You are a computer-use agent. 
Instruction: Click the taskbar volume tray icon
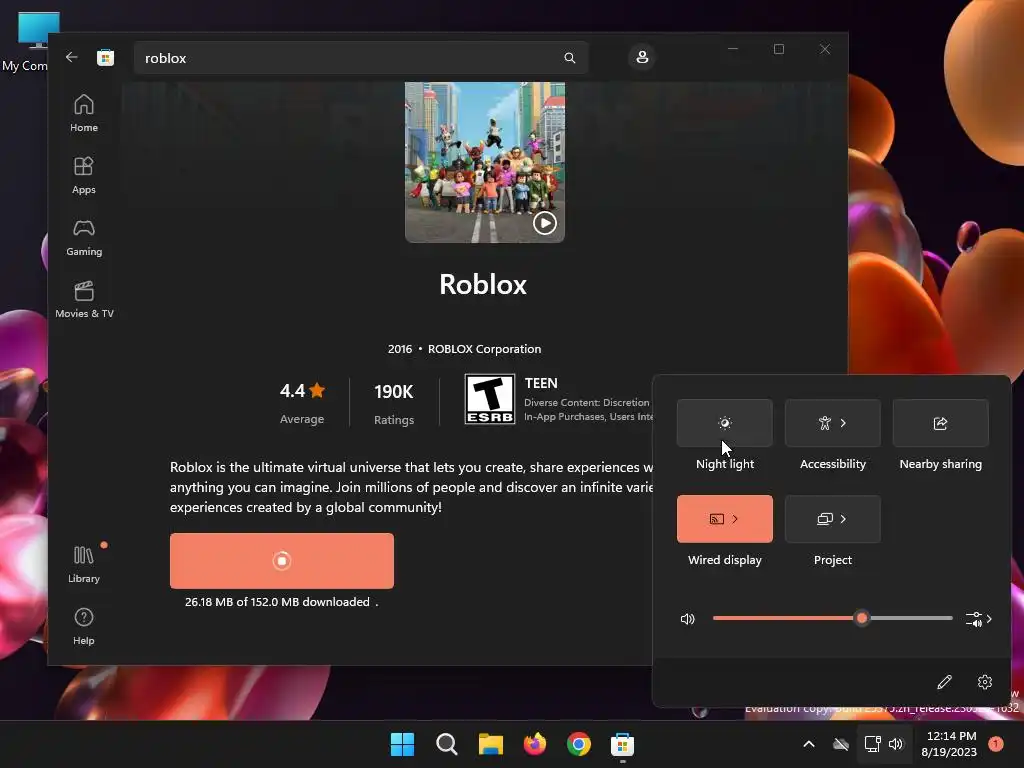896,744
